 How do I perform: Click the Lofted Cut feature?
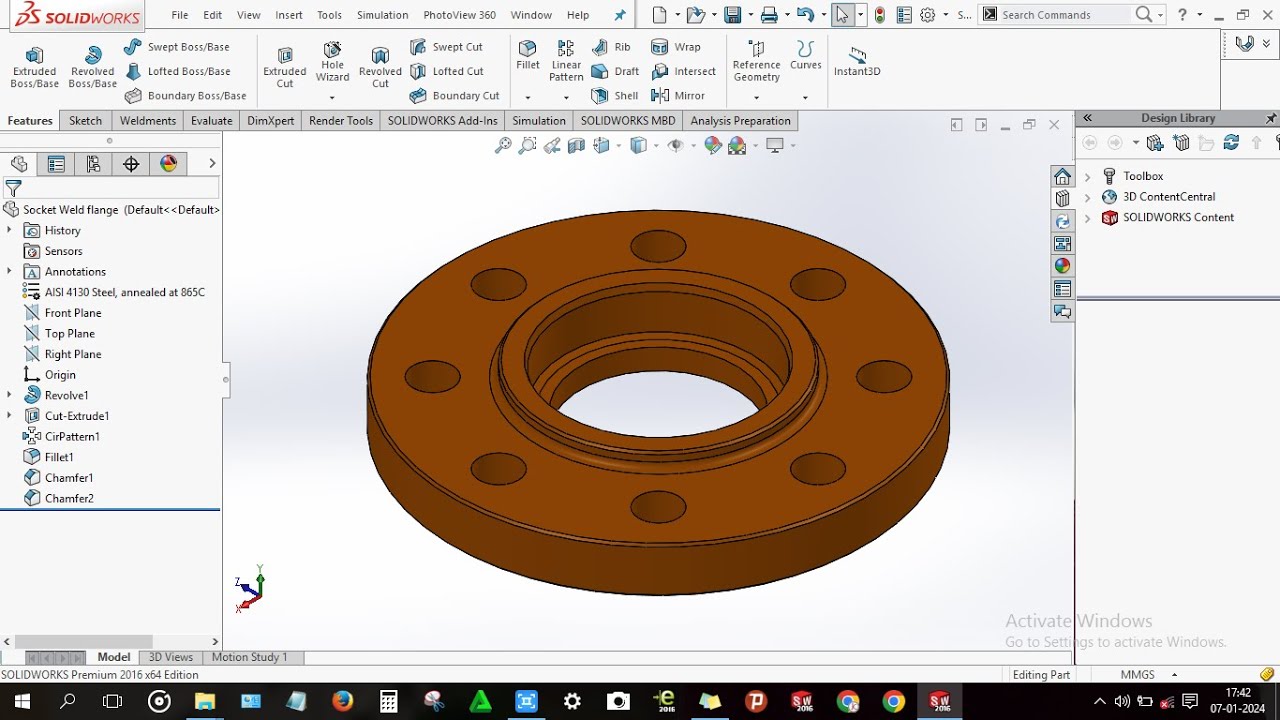pyautogui.click(x=446, y=71)
